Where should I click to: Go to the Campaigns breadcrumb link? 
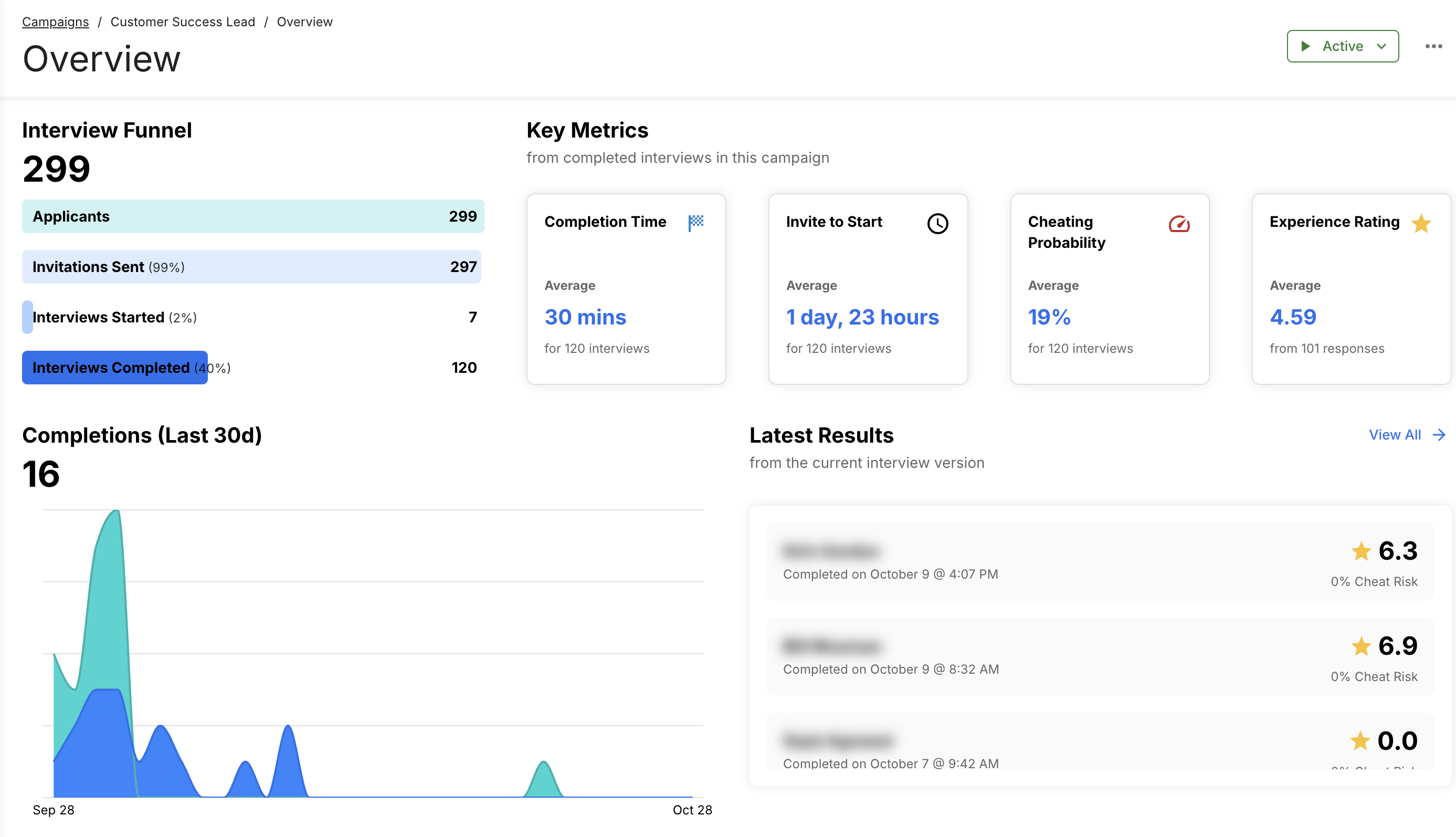click(55, 22)
